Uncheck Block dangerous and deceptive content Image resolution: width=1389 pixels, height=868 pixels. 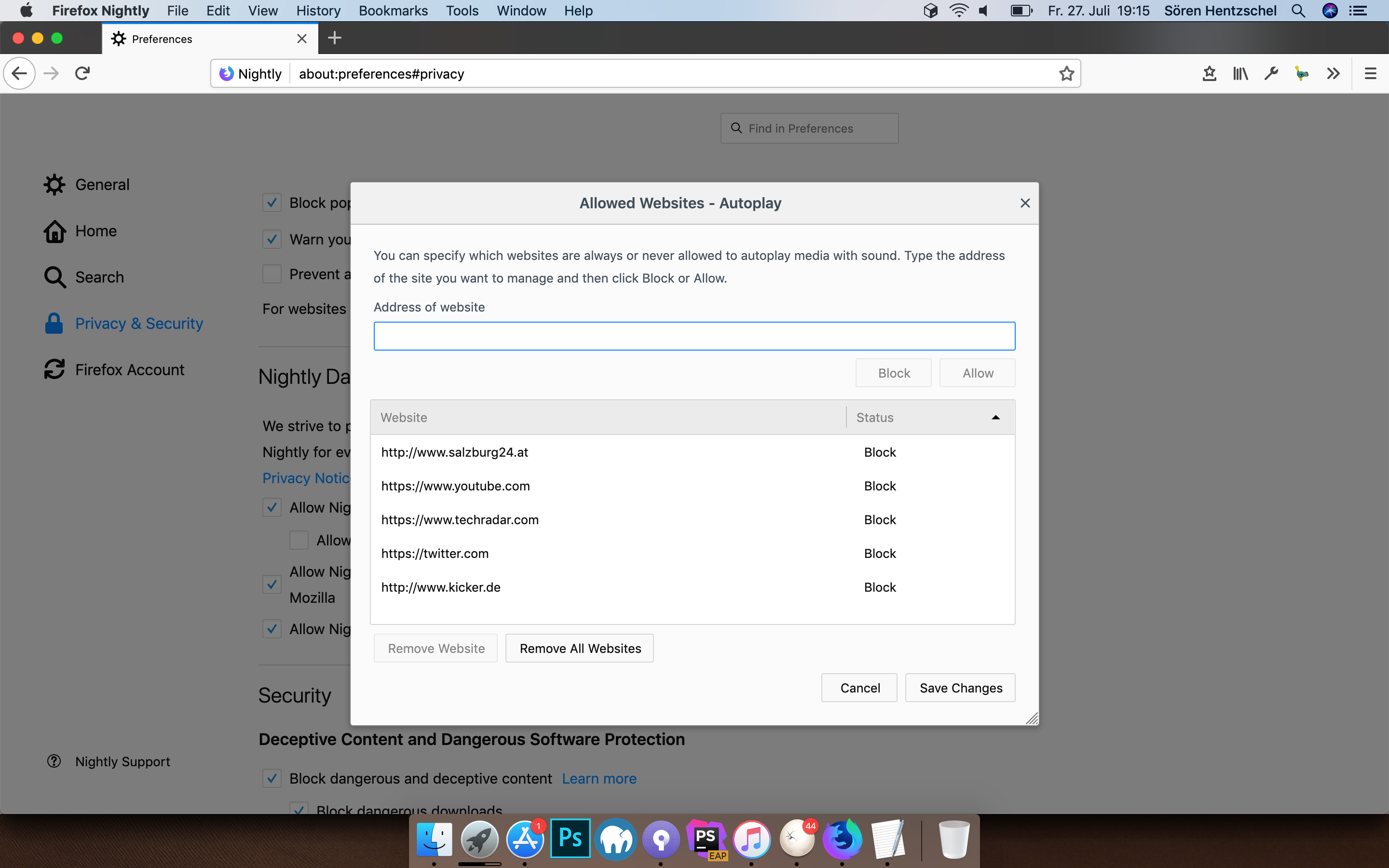[x=272, y=778]
